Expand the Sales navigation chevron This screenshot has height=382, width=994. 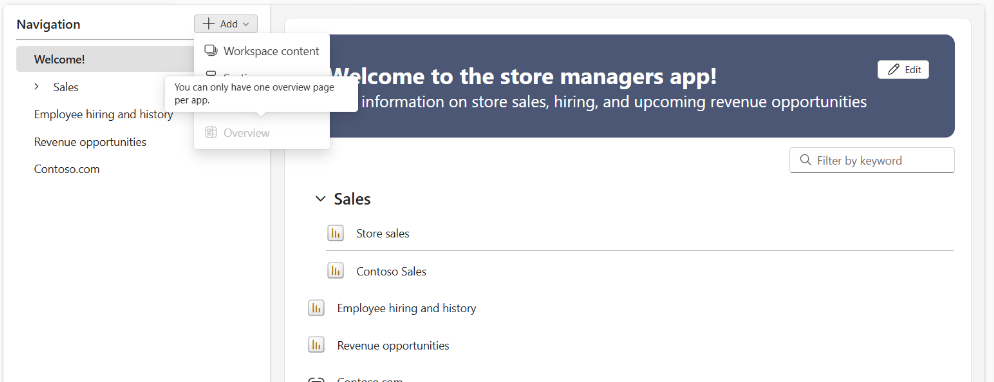point(37,87)
